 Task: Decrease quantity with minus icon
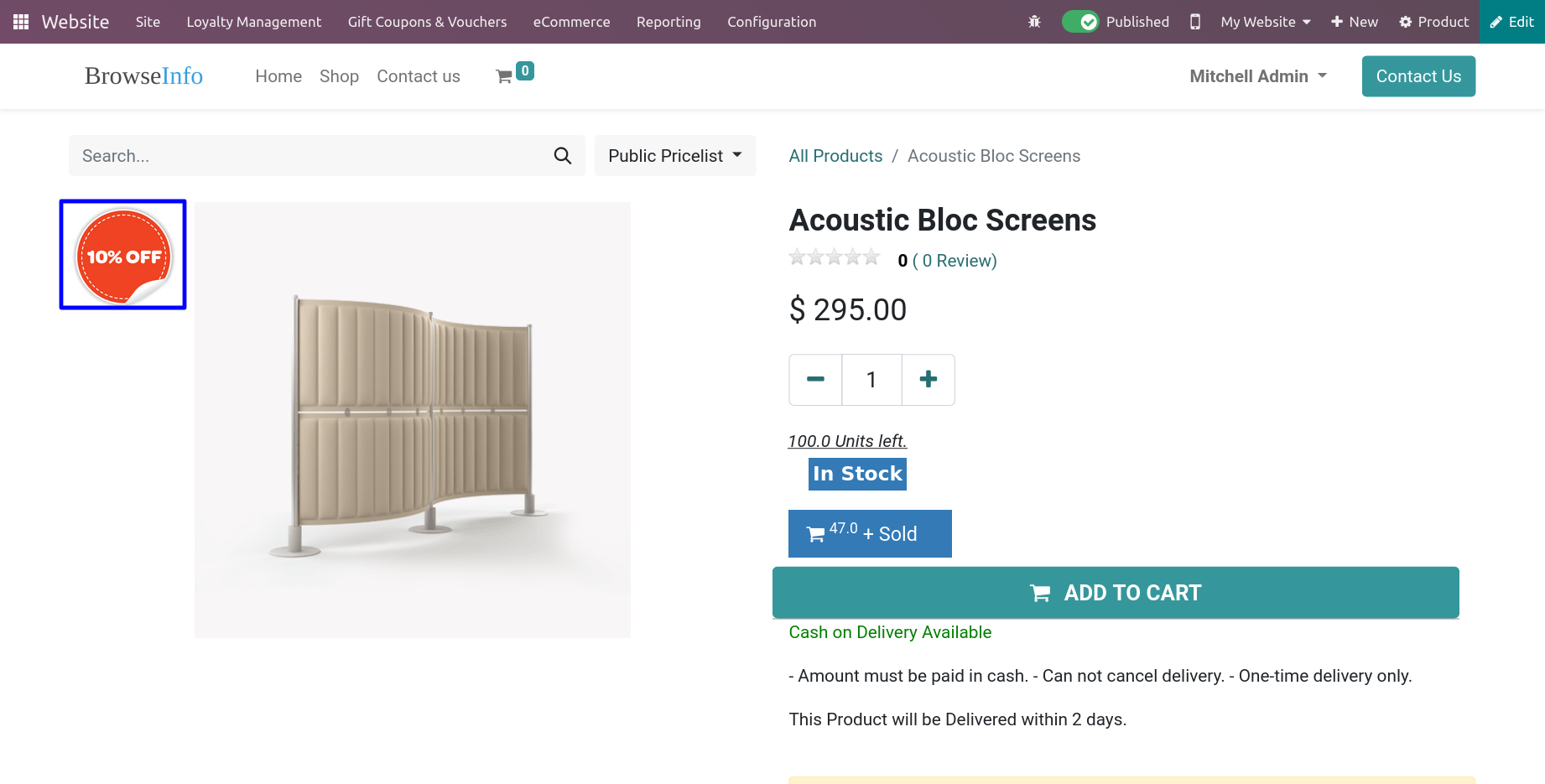[x=814, y=380]
